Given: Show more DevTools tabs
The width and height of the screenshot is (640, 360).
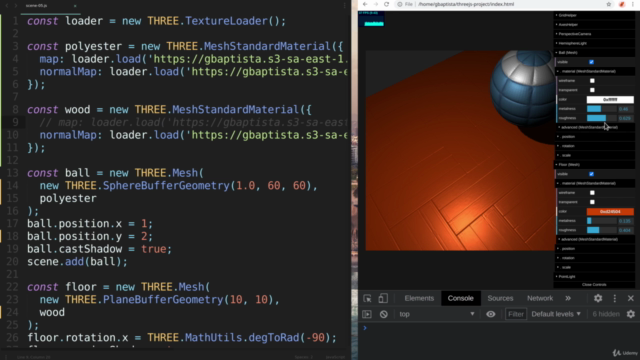Looking at the screenshot, I should [568, 298].
